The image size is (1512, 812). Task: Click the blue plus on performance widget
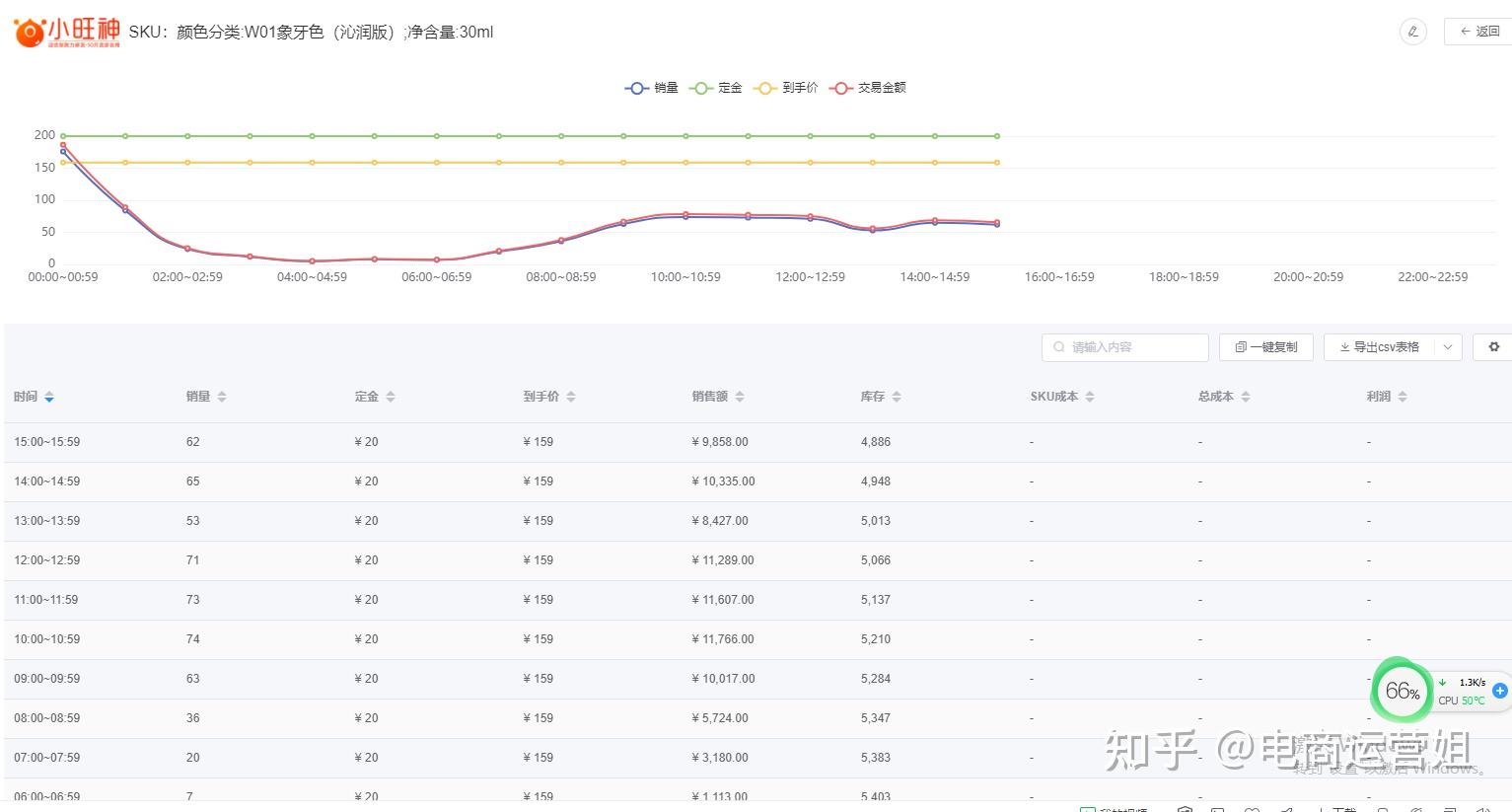(1500, 691)
